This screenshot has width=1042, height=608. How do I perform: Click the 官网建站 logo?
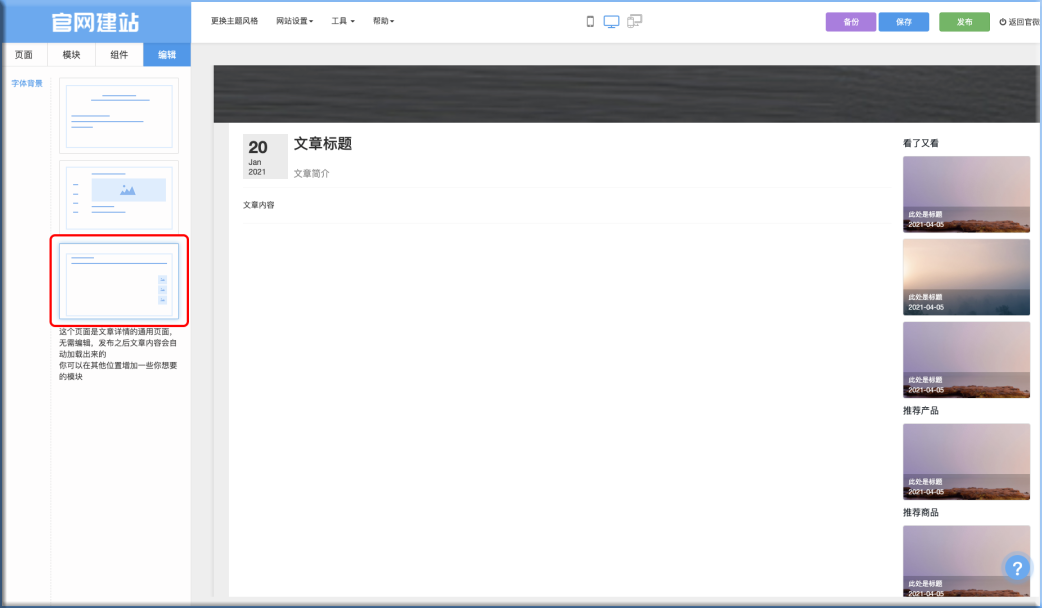point(96,23)
